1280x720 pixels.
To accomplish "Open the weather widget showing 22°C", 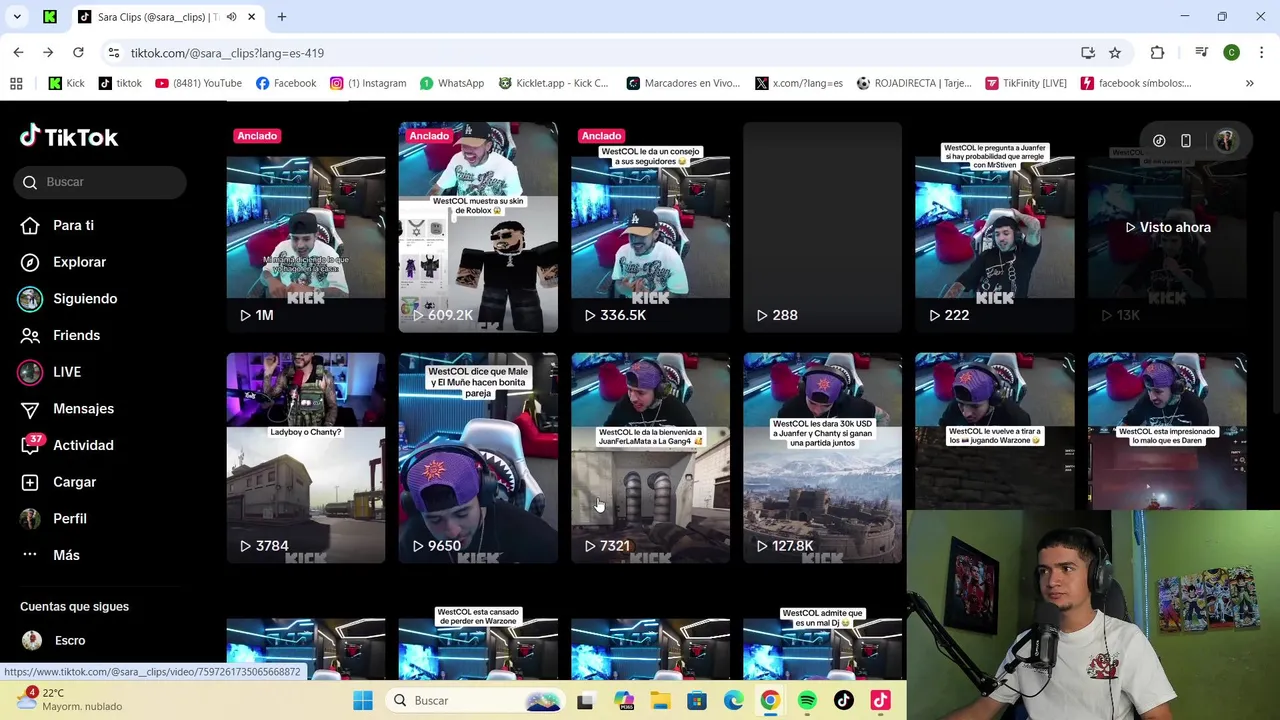I will click(70, 699).
